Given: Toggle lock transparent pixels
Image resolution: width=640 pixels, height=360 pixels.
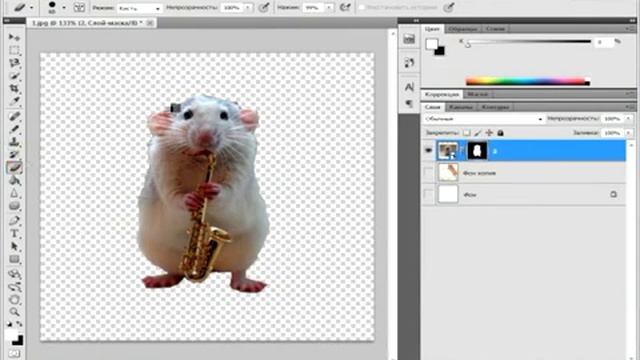Looking at the screenshot, I should [466, 133].
